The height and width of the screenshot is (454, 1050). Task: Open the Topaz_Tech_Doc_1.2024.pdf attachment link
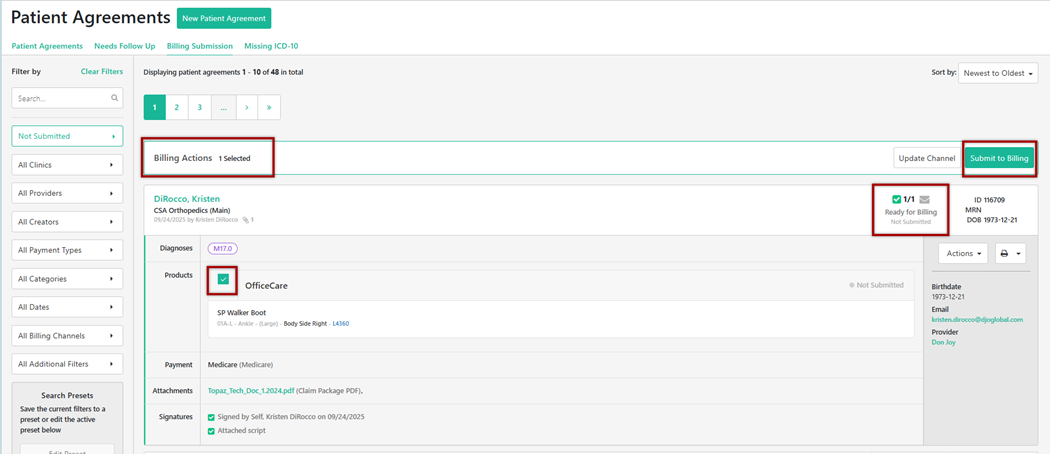[x=250, y=391]
